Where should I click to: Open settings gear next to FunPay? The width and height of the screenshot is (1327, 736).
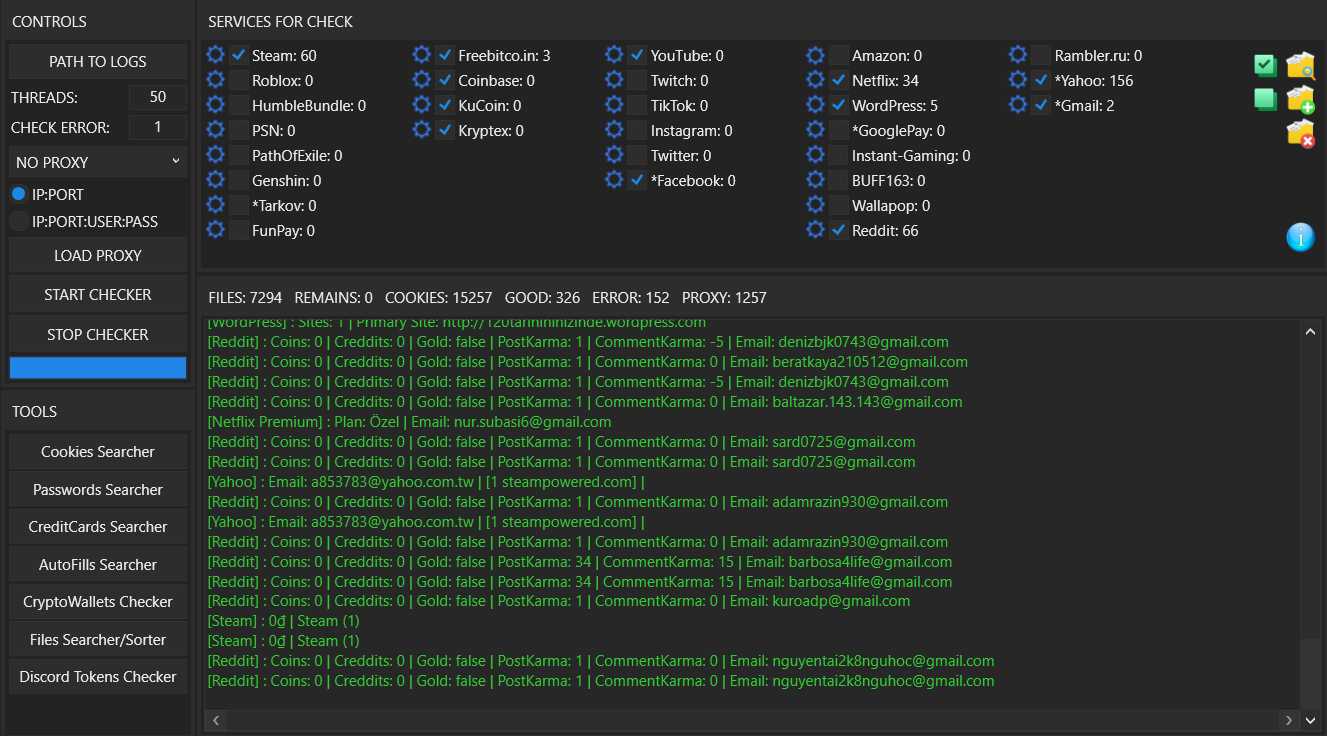[215, 230]
